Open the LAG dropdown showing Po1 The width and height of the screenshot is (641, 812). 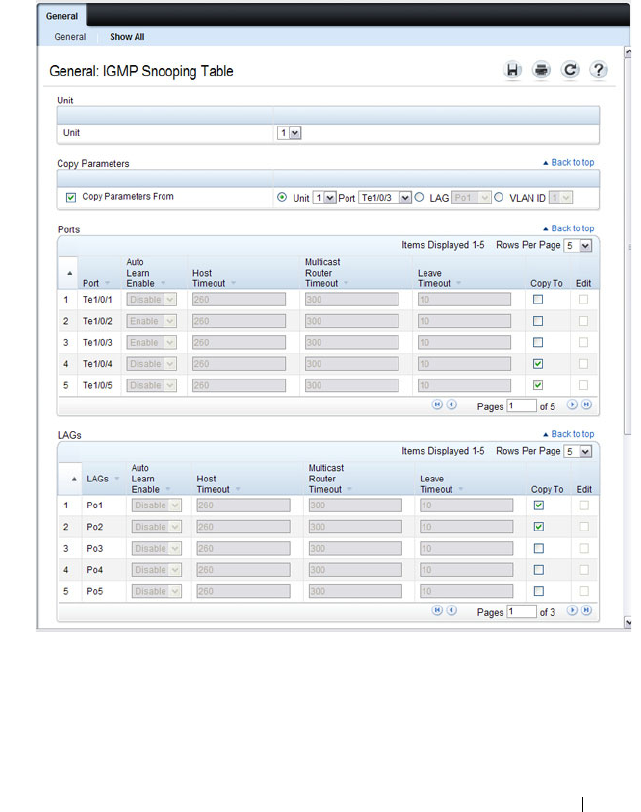pyautogui.click(x=471, y=198)
